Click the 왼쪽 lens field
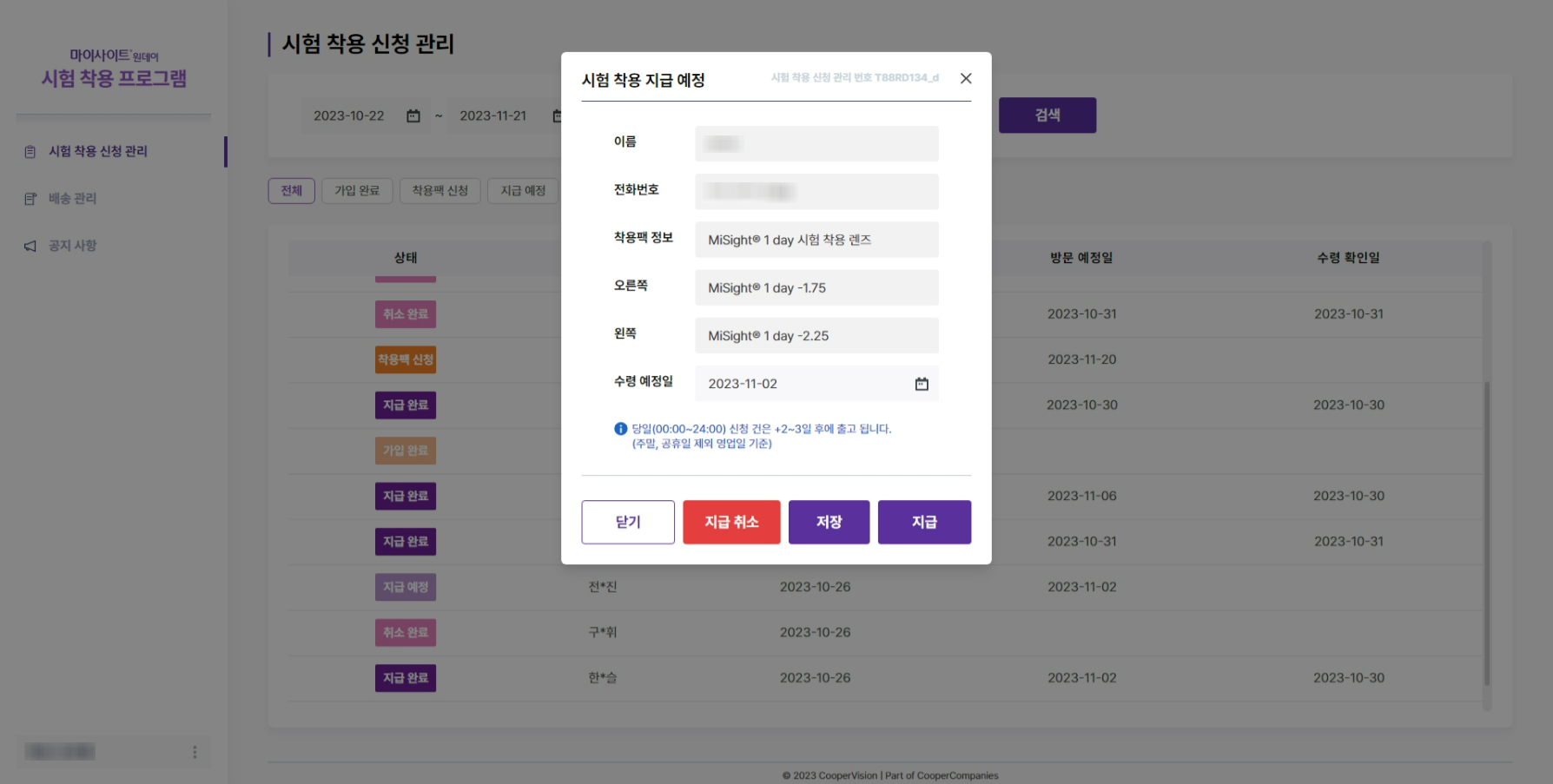The width and height of the screenshot is (1553, 784). [816, 336]
